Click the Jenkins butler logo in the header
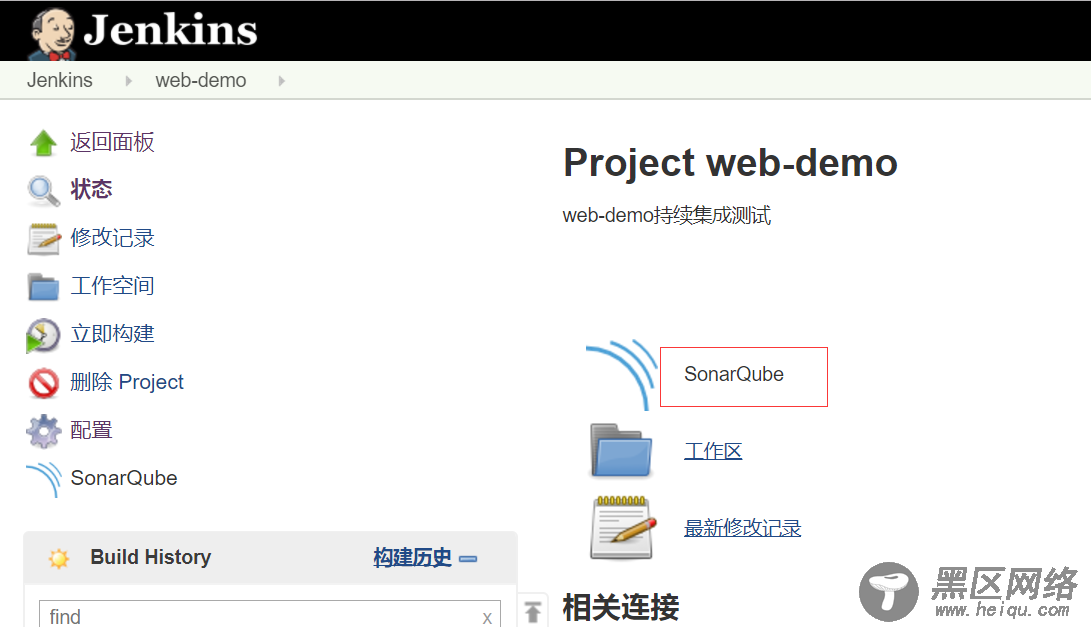This screenshot has width=1091, height=627. (x=52, y=33)
